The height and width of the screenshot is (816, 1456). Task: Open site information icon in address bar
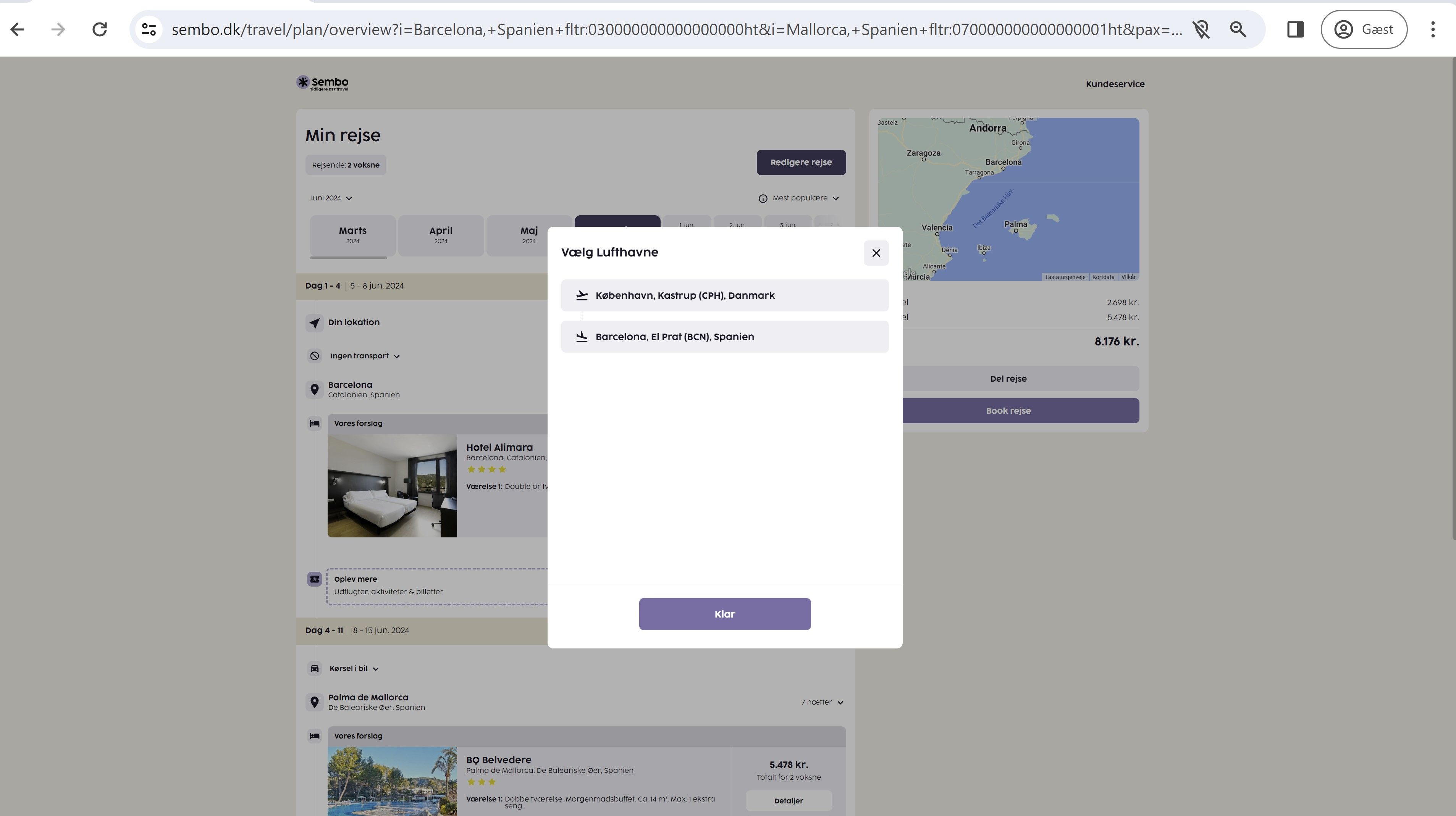click(x=149, y=29)
